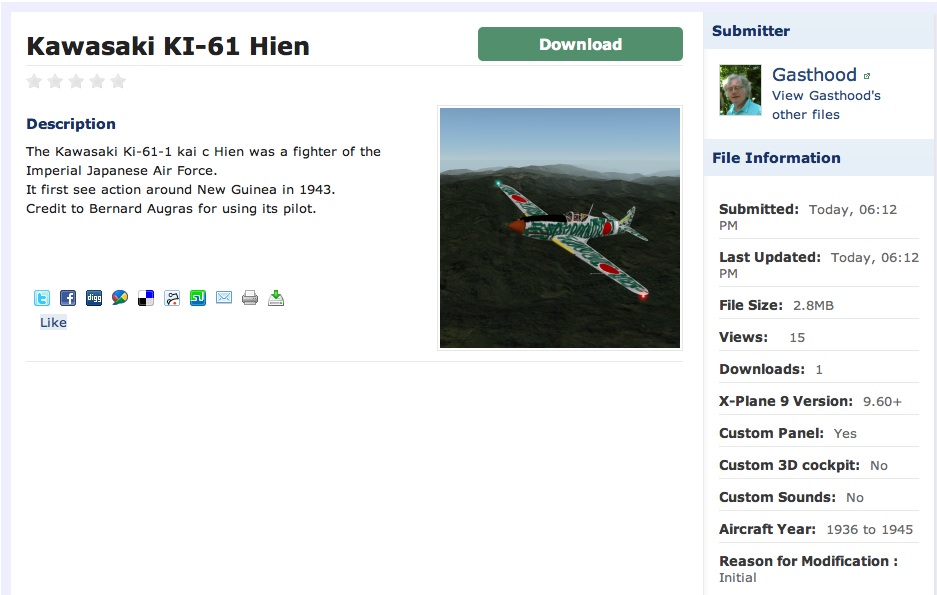Email this file using the envelope icon
The height and width of the screenshot is (595, 937).
tap(224, 298)
